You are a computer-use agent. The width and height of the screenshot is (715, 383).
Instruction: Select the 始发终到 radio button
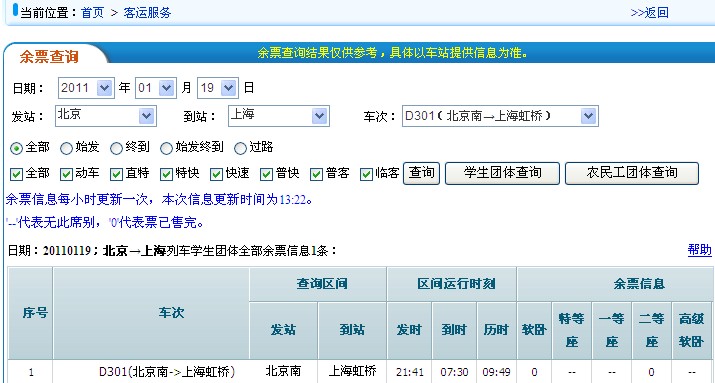click(x=167, y=149)
